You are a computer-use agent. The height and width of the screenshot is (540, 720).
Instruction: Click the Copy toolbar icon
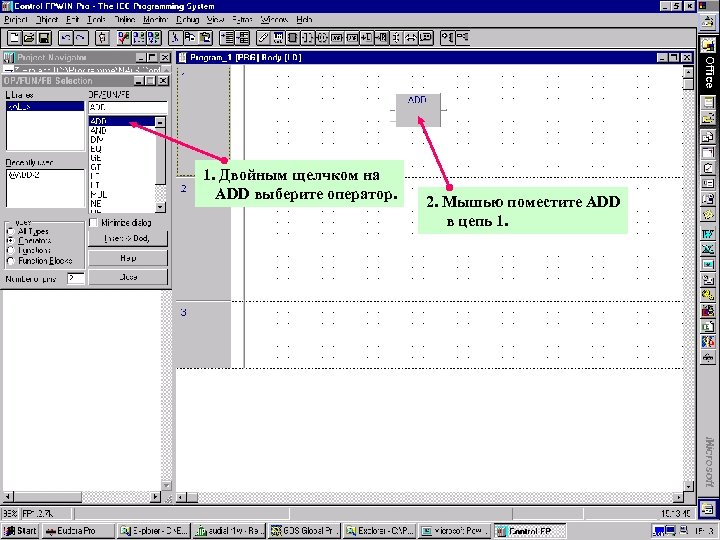click(x=190, y=38)
